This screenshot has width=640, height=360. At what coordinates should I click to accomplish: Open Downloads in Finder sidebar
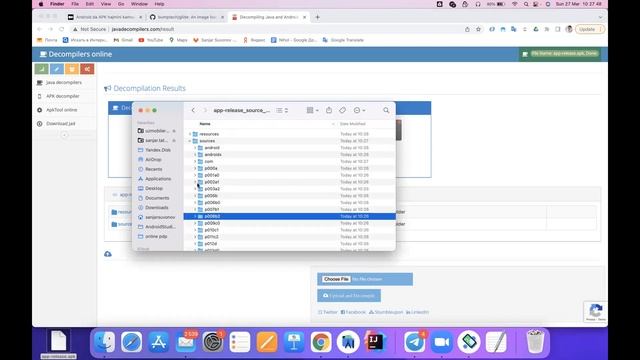point(156,207)
